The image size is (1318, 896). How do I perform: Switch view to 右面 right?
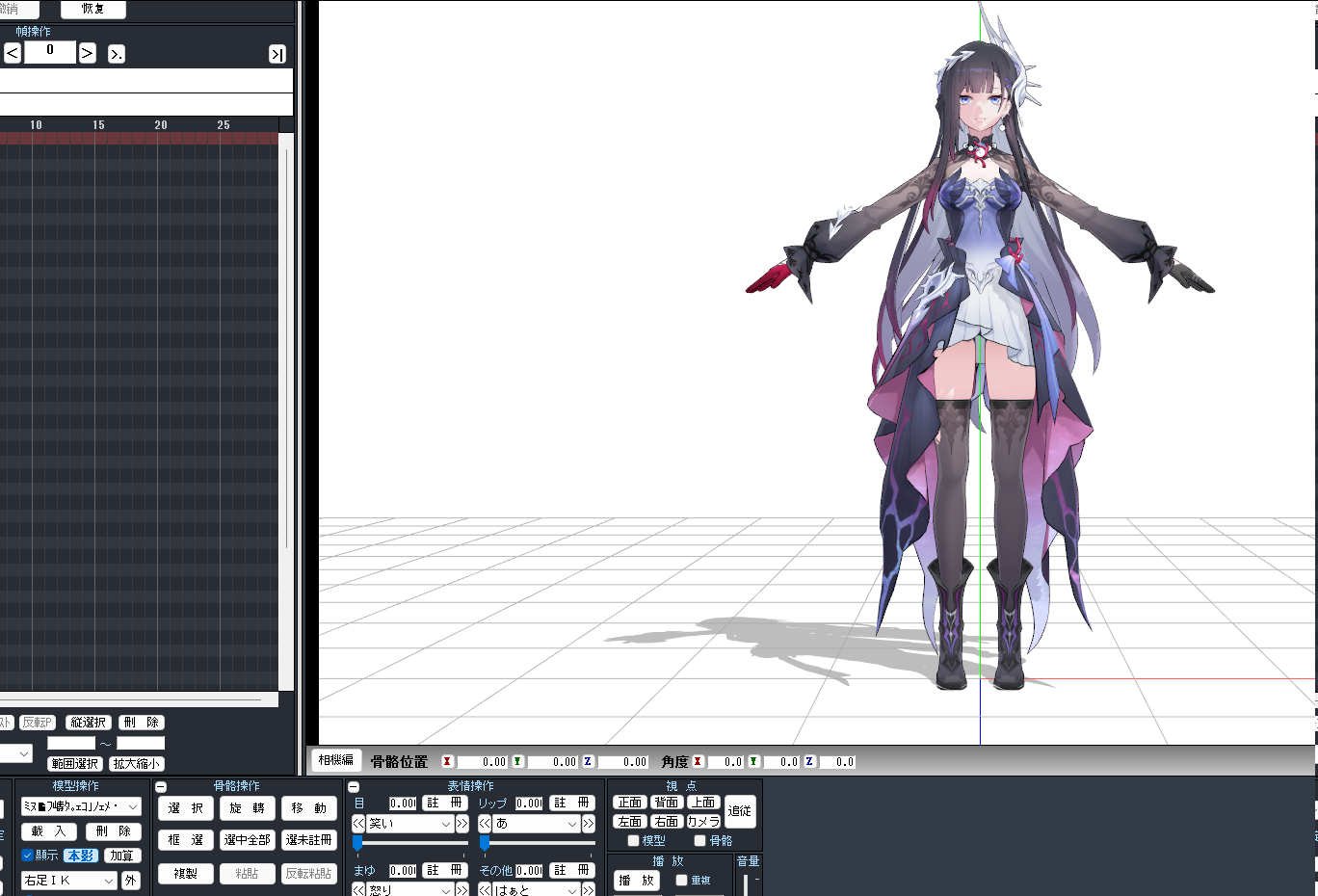(x=667, y=822)
